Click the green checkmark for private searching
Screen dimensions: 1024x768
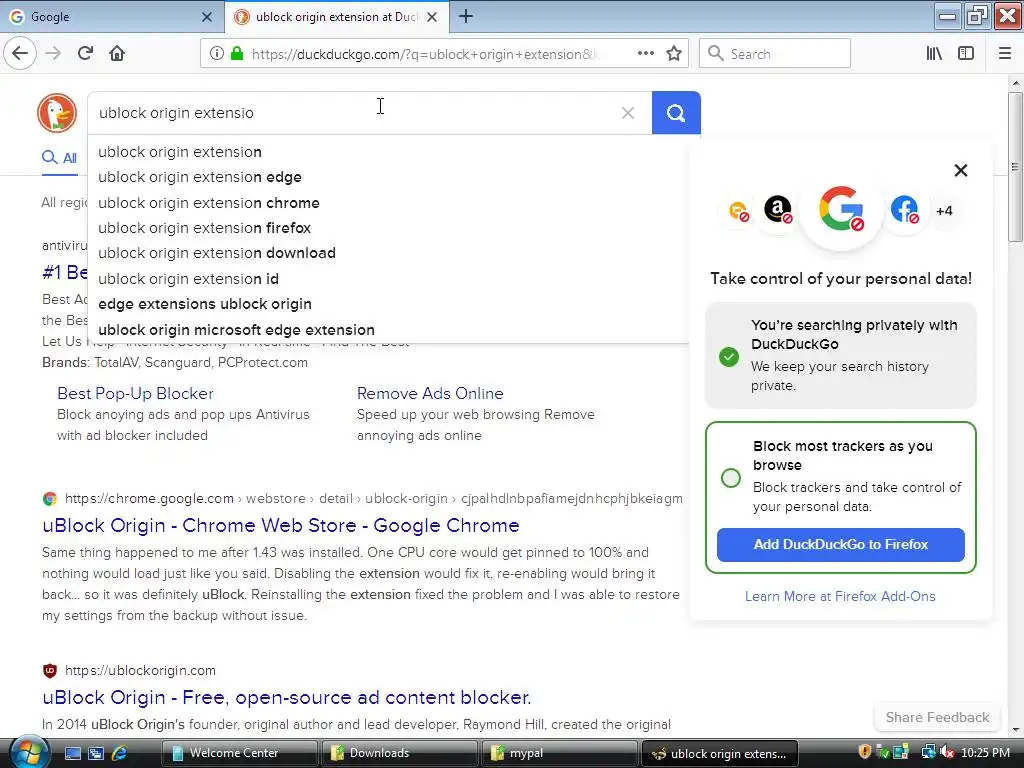[729, 357]
